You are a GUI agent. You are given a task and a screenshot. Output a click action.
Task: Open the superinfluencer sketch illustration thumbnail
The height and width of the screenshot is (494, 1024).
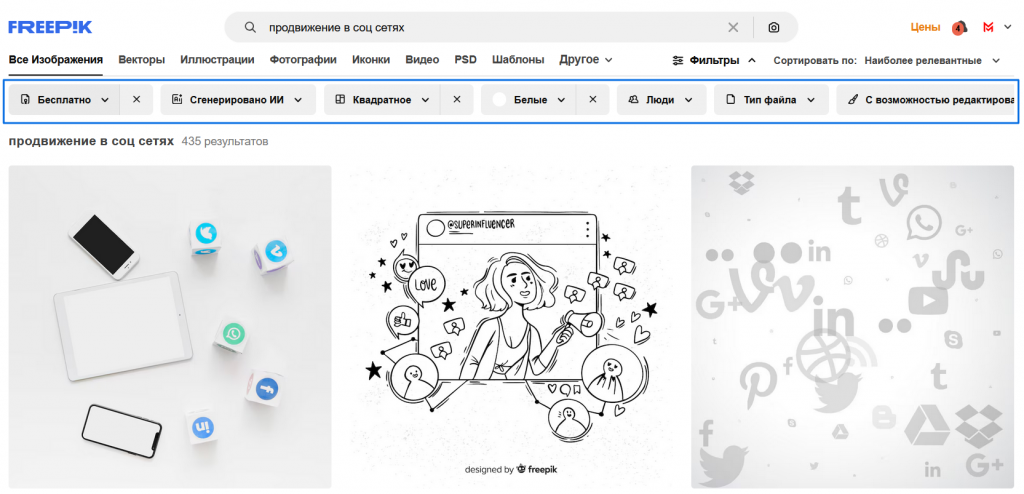511,327
